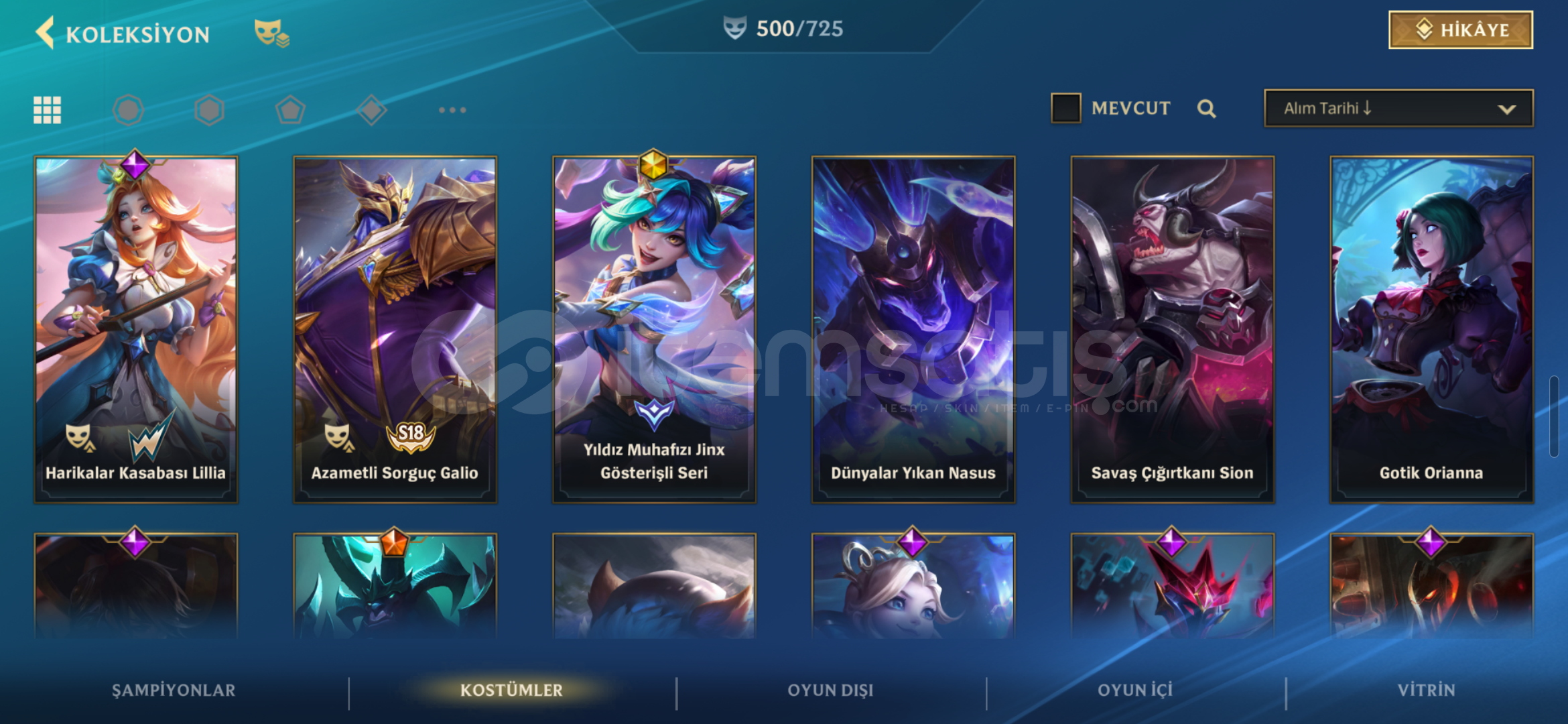Select the hexagon rarity filter icon

[x=209, y=110]
